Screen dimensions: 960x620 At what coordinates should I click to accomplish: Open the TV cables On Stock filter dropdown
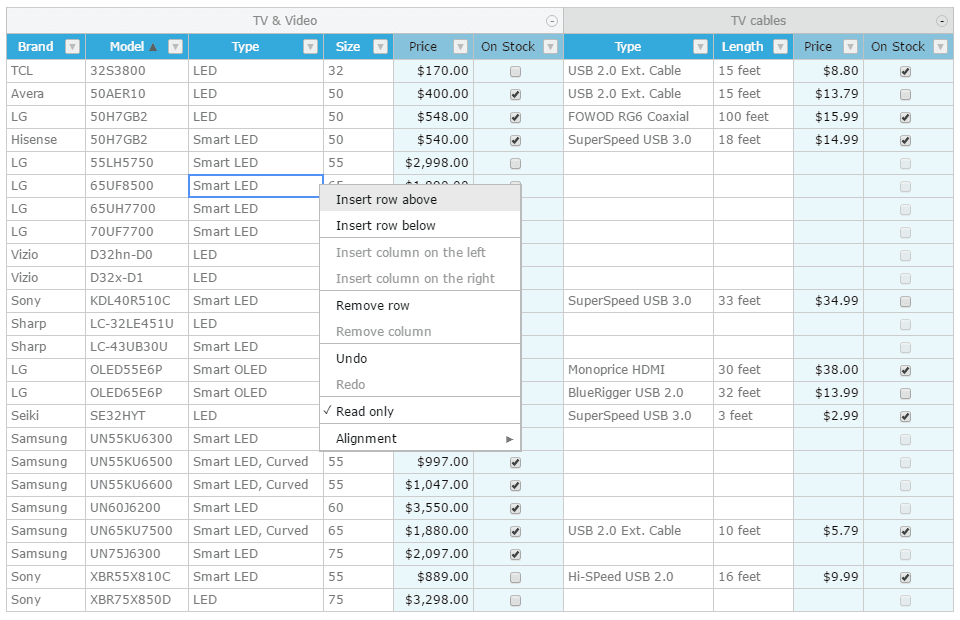(x=940, y=47)
